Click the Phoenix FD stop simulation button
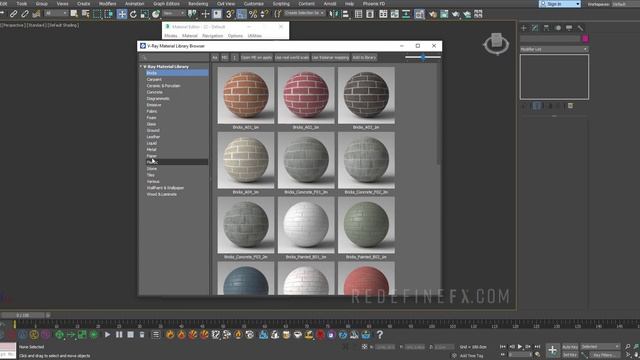This screenshot has height=360, width=640. [131, 335]
